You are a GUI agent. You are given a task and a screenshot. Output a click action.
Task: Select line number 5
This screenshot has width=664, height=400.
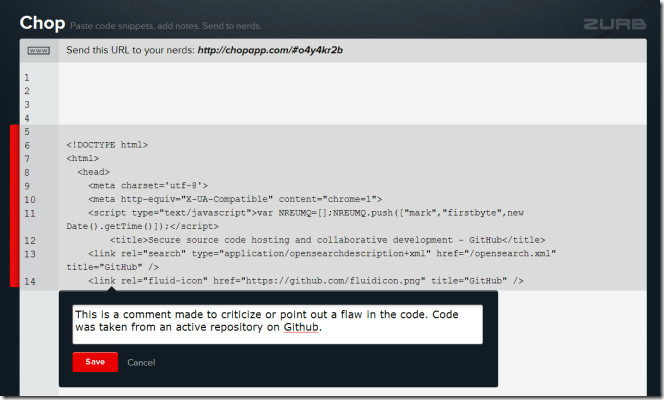(x=27, y=132)
